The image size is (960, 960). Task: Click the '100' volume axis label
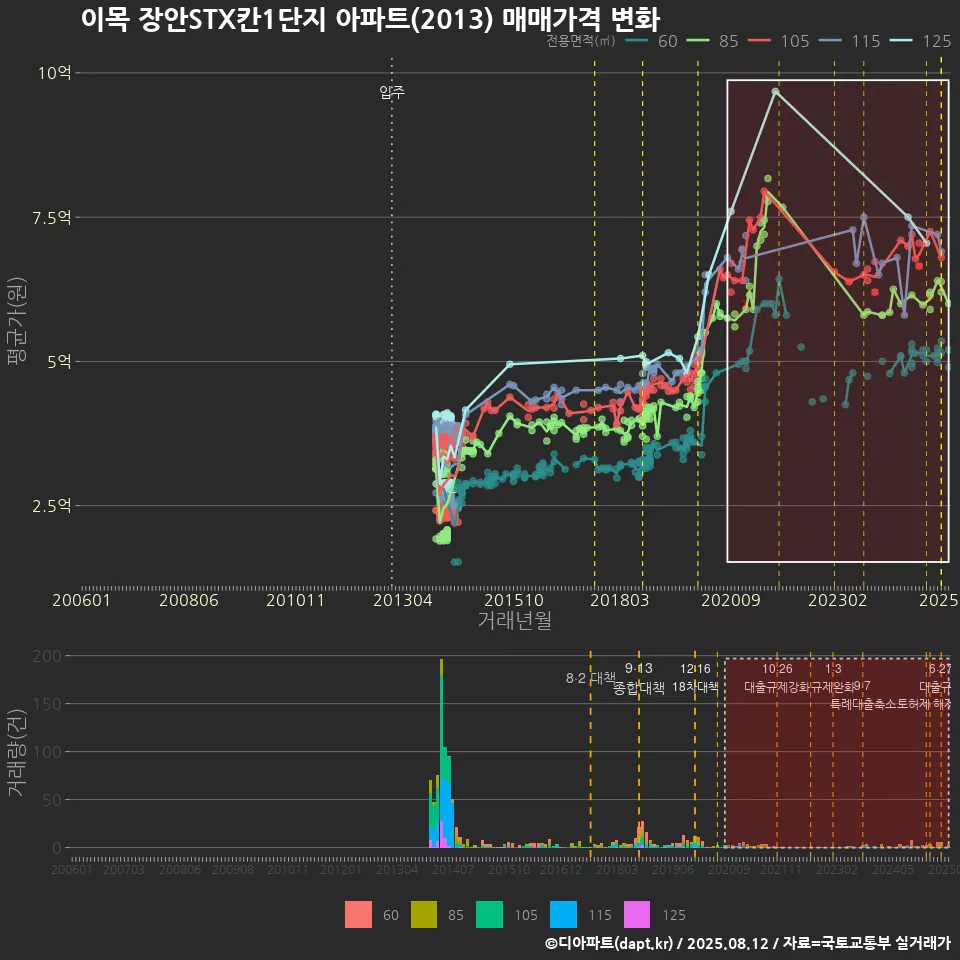[x=47, y=752]
